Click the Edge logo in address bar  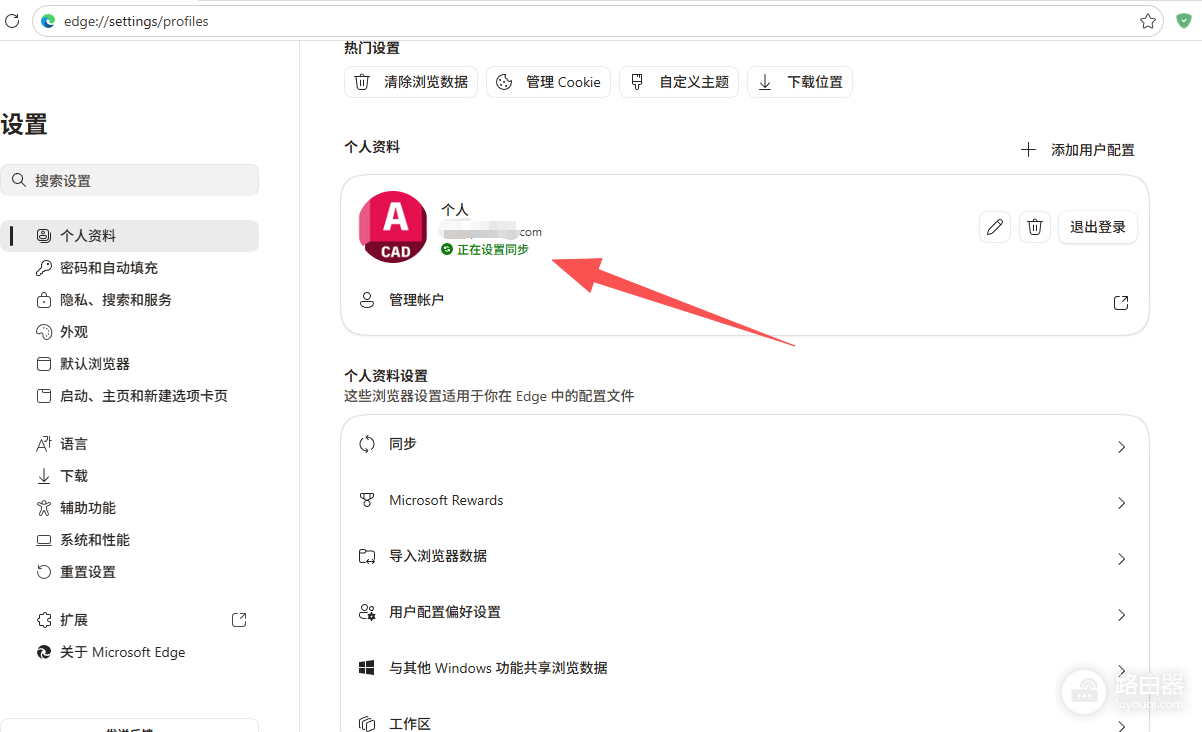(48, 21)
